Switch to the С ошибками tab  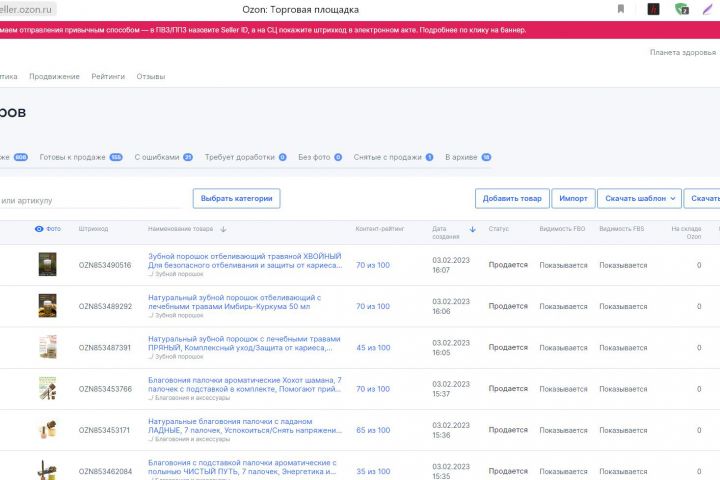[x=163, y=157]
